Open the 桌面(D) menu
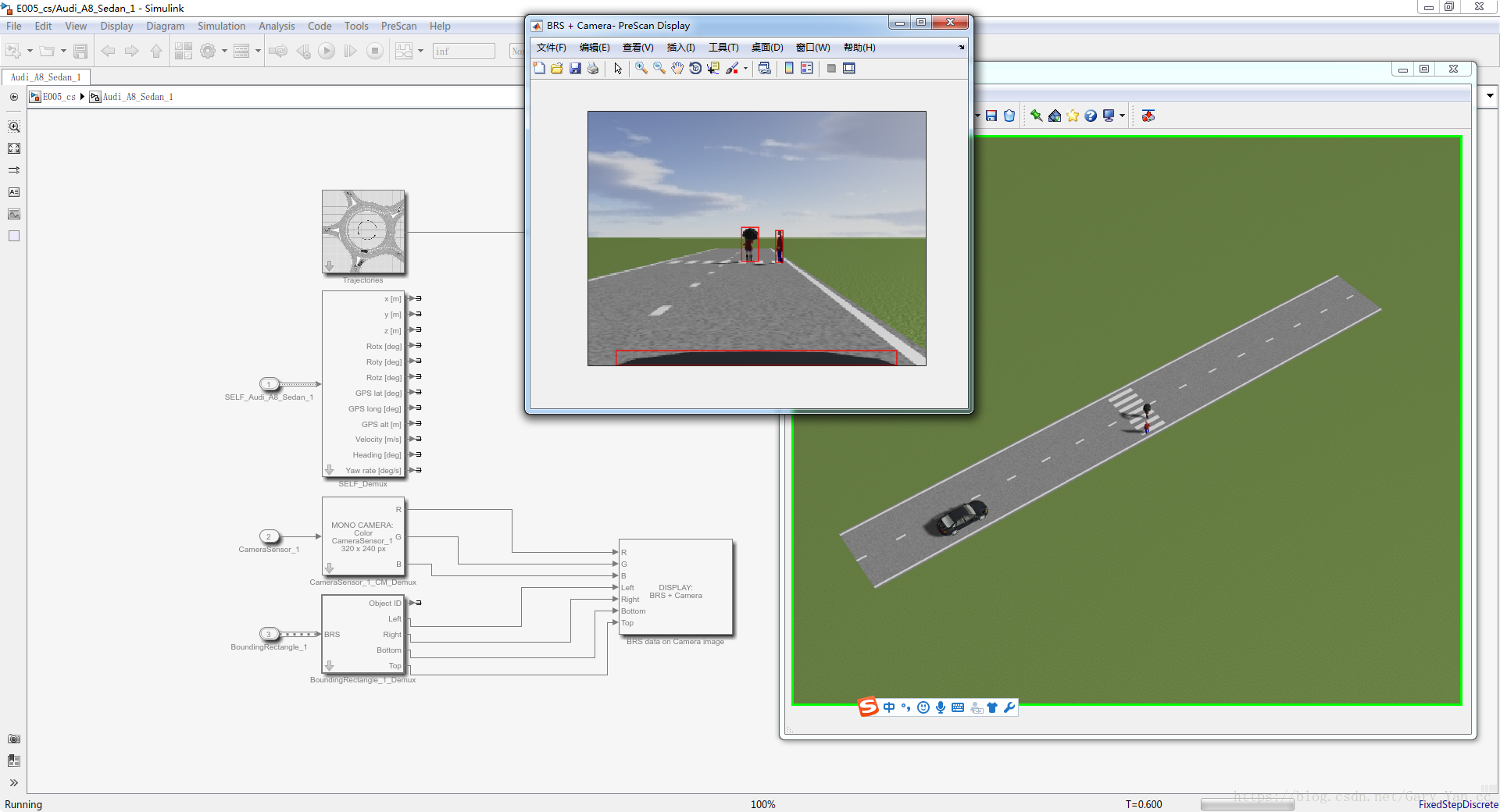The height and width of the screenshot is (812, 1500). 767,48
